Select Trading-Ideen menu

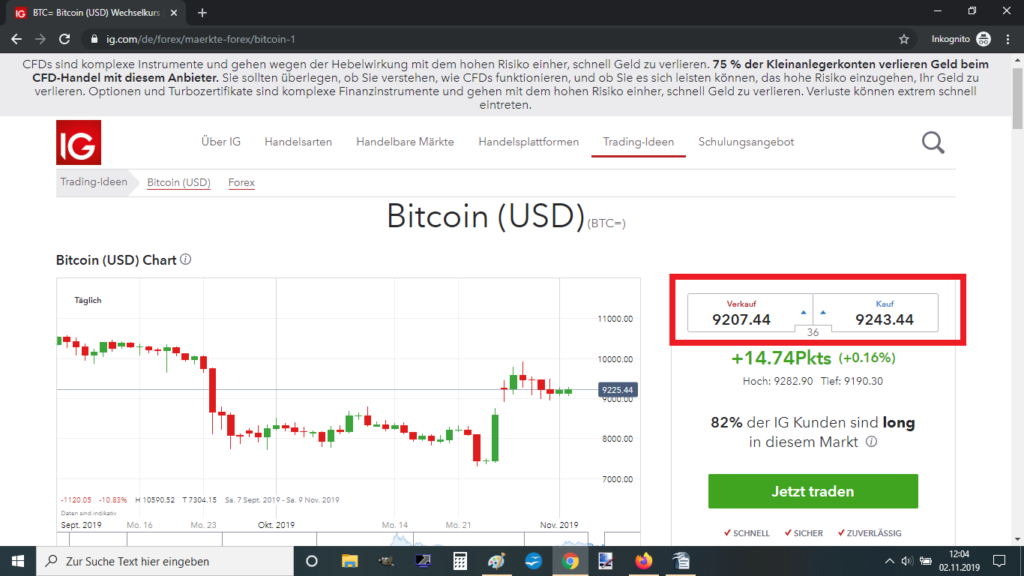pos(638,142)
